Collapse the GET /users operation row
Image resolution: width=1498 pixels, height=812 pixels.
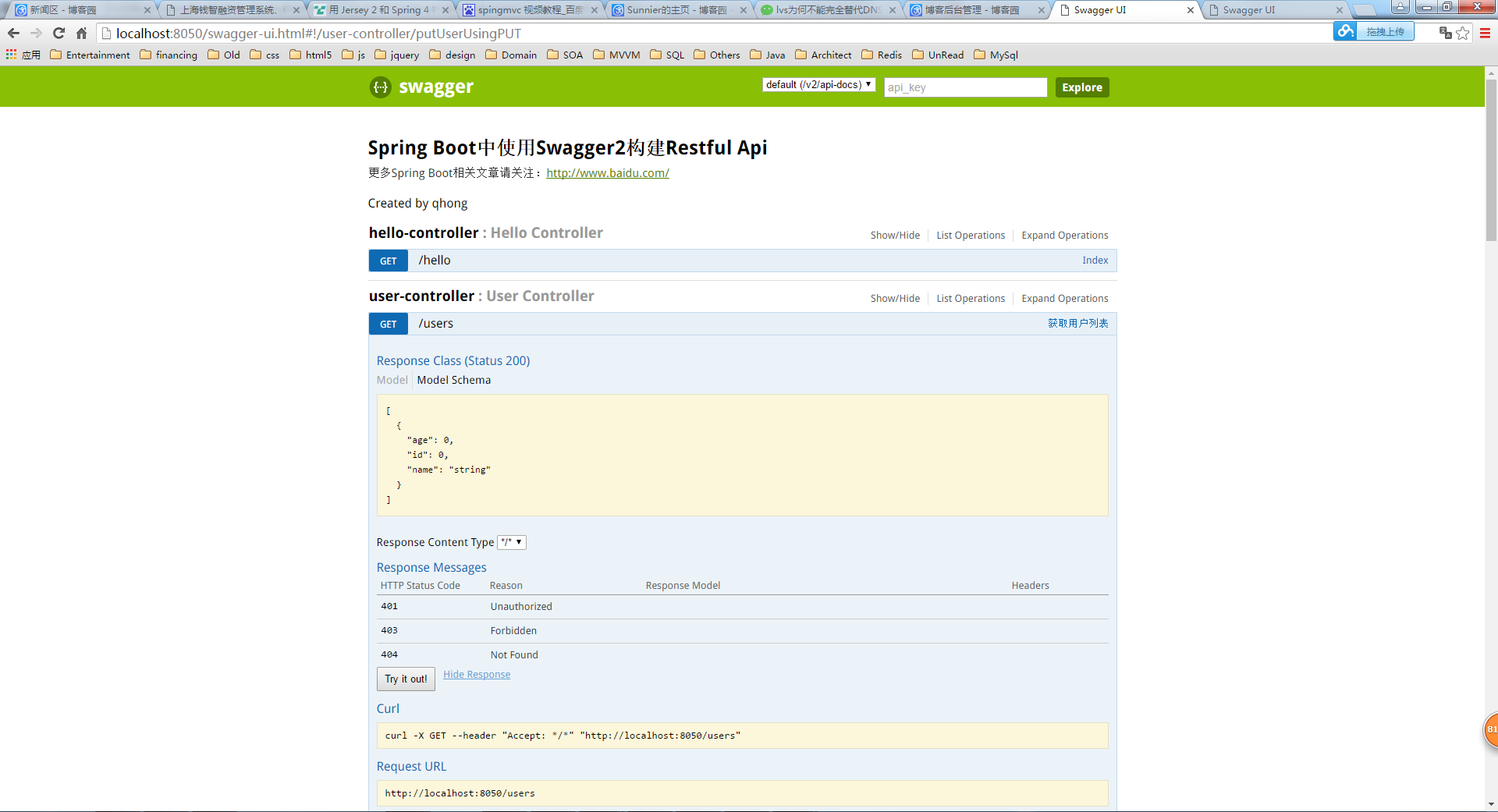[x=742, y=324]
